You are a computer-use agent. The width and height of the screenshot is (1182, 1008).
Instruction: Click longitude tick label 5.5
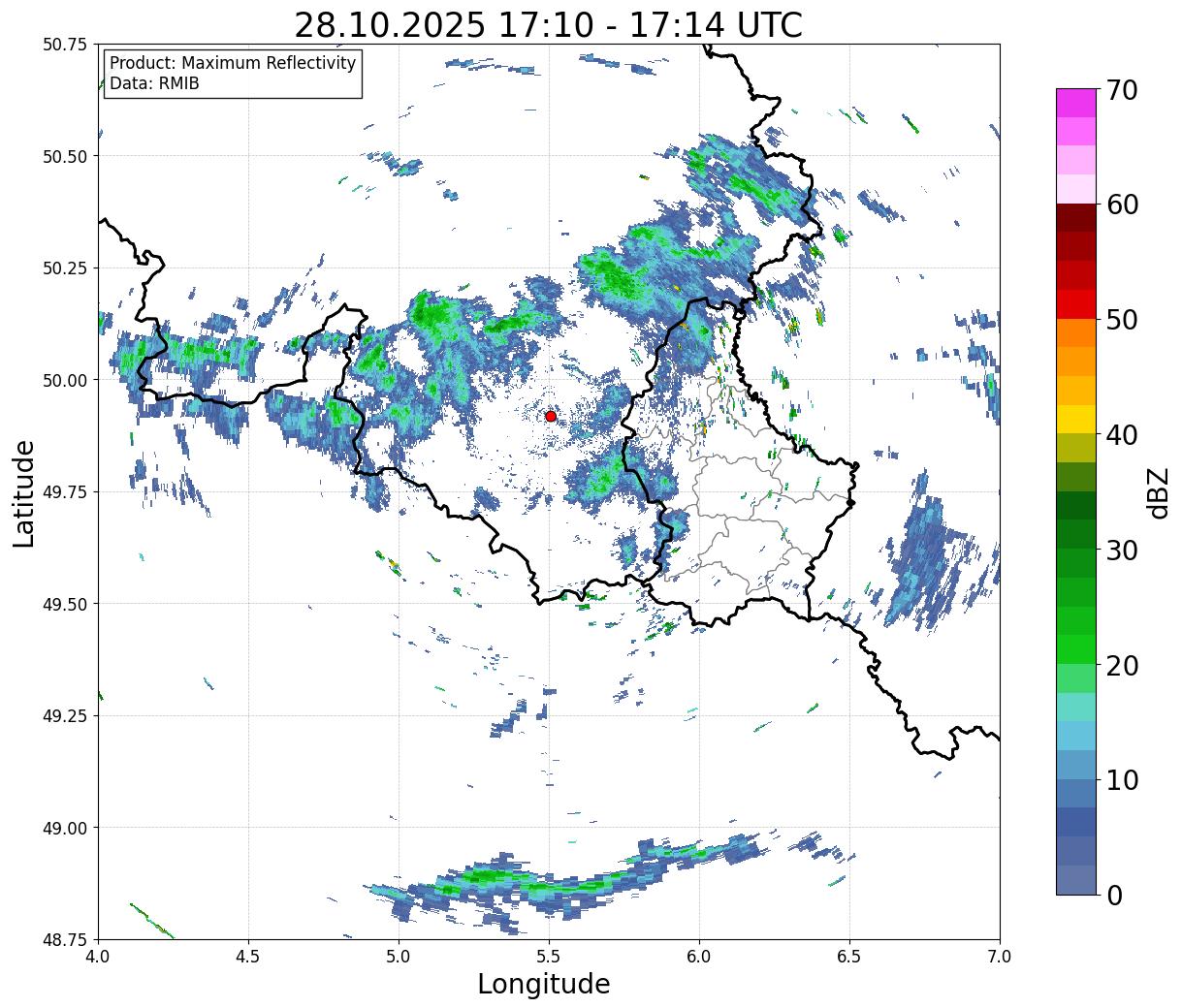tap(549, 956)
